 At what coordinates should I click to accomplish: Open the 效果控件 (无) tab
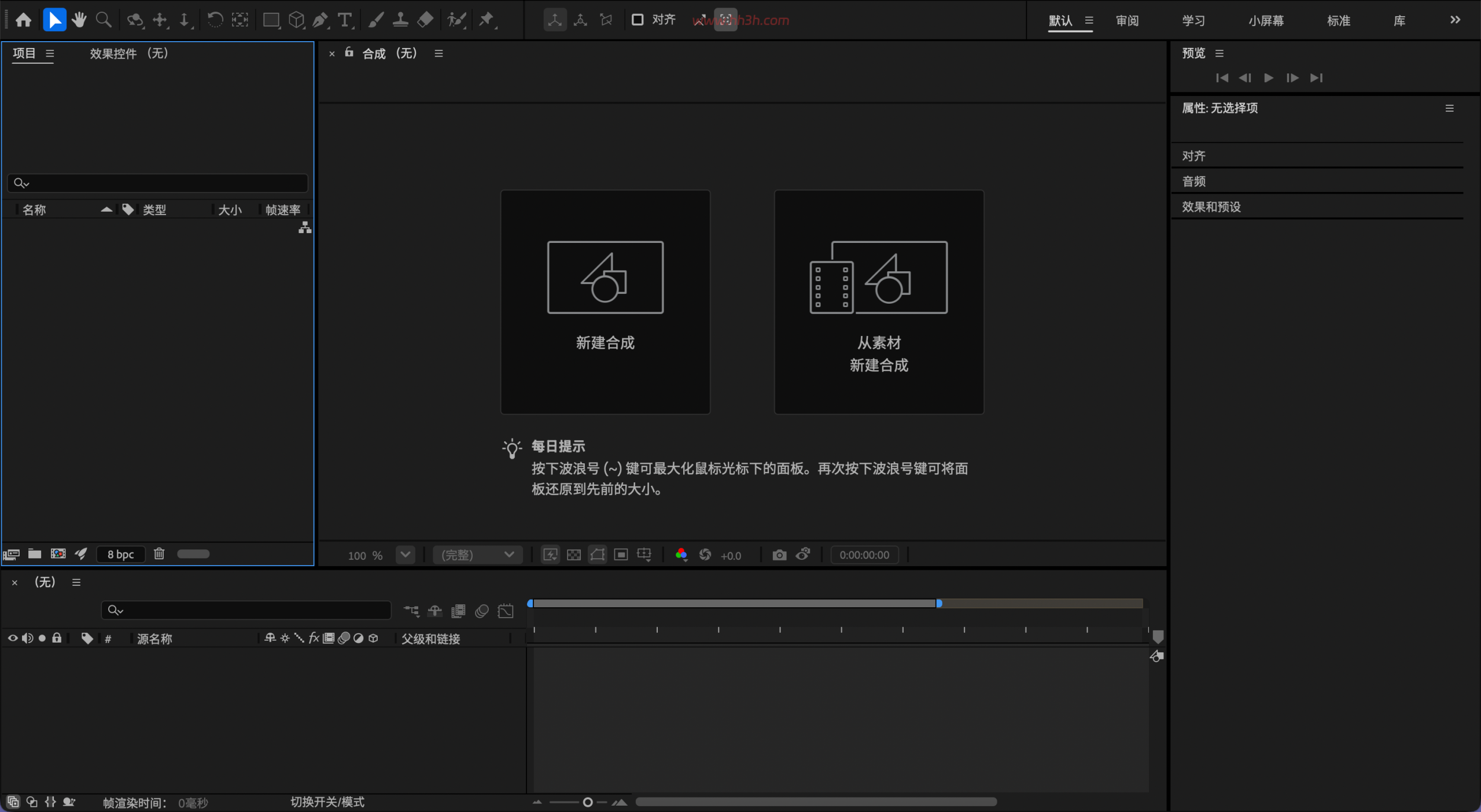(129, 53)
